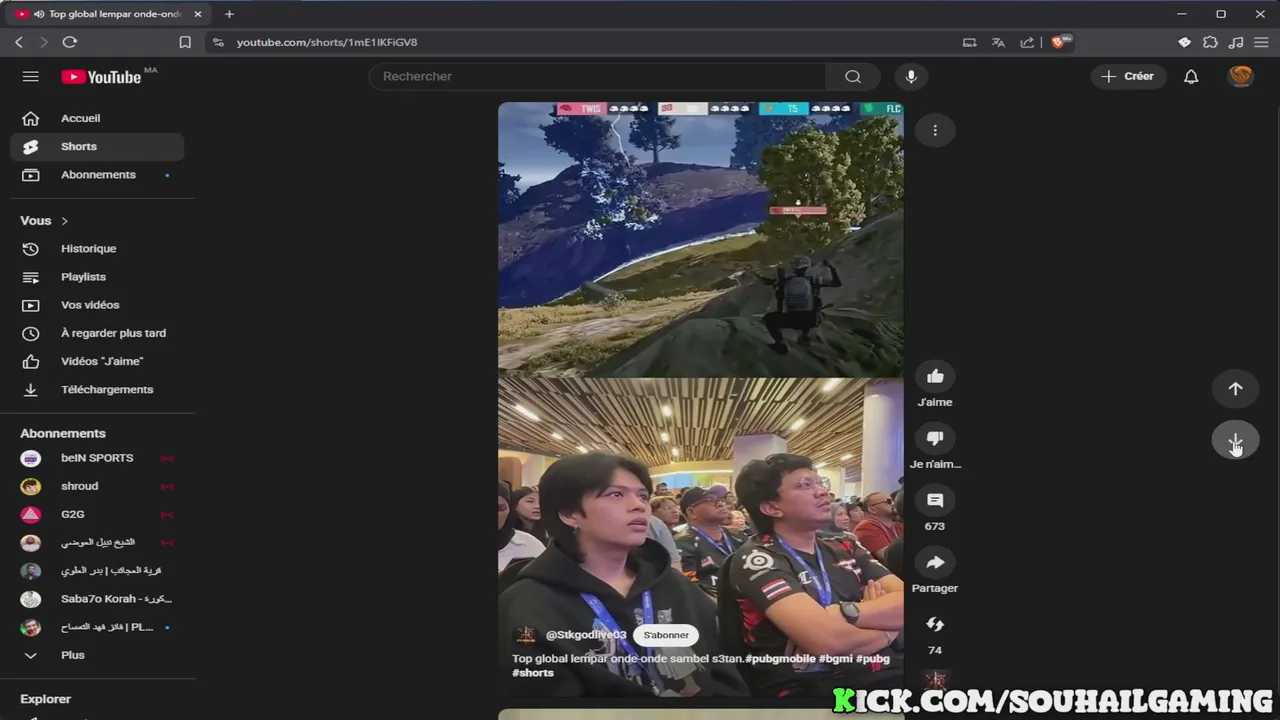Subscribe with S'abonner button
This screenshot has width=1280, height=720.
(x=666, y=635)
